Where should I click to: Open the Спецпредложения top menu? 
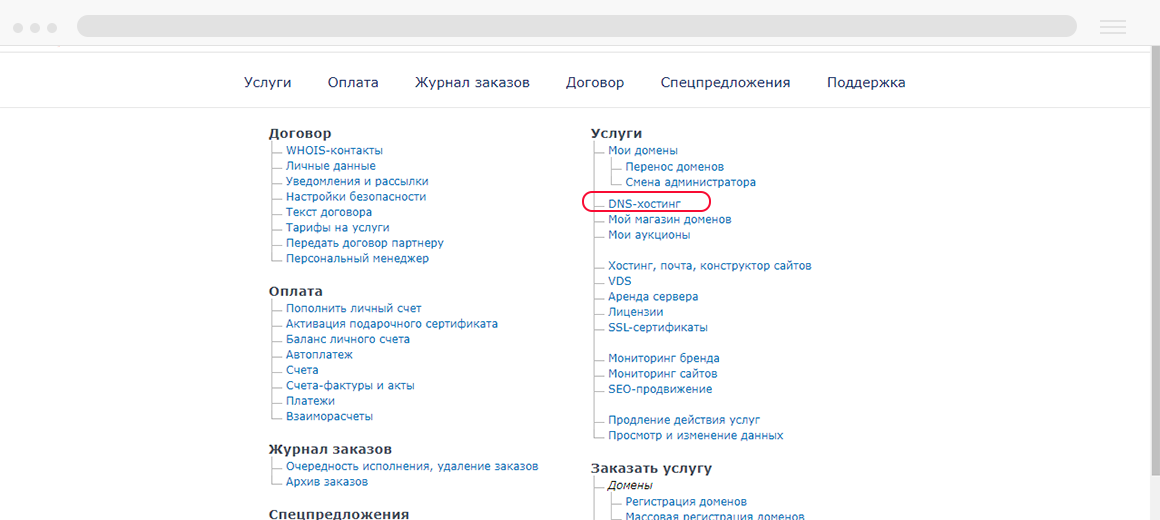pyautogui.click(x=725, y=83)
